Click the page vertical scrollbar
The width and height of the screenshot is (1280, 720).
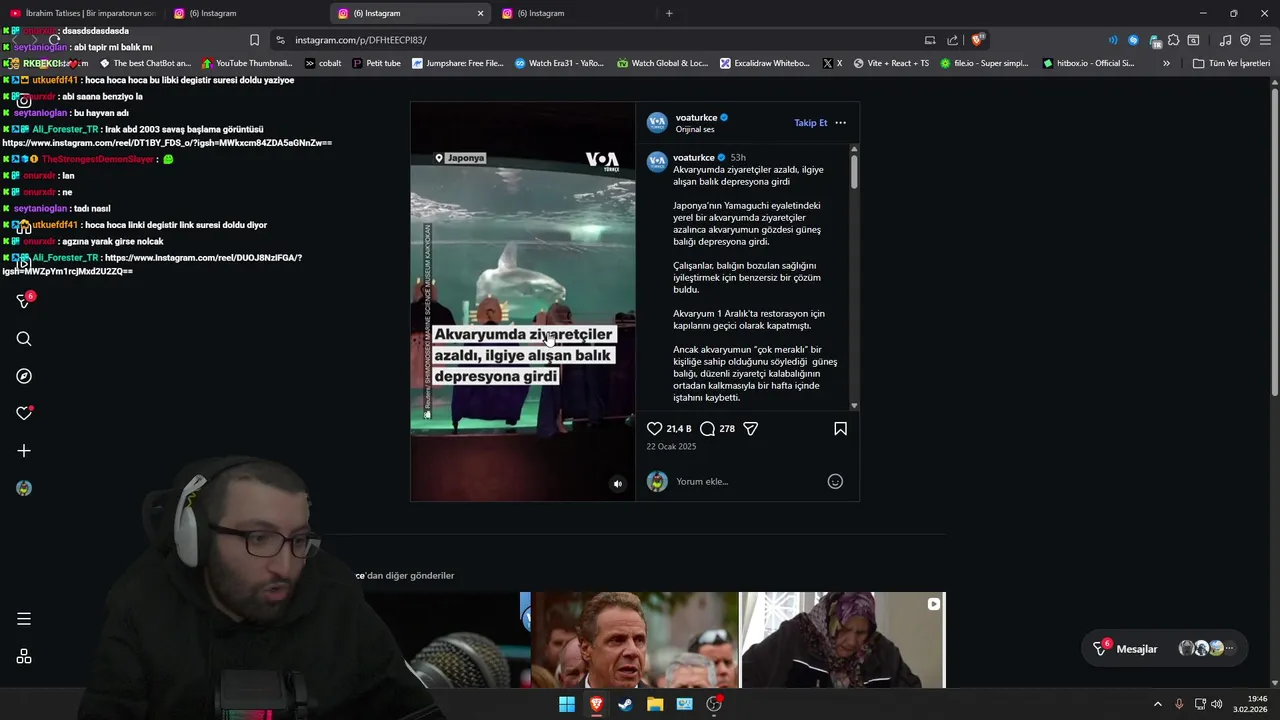pyautogui.click(x=1275, y=240)
